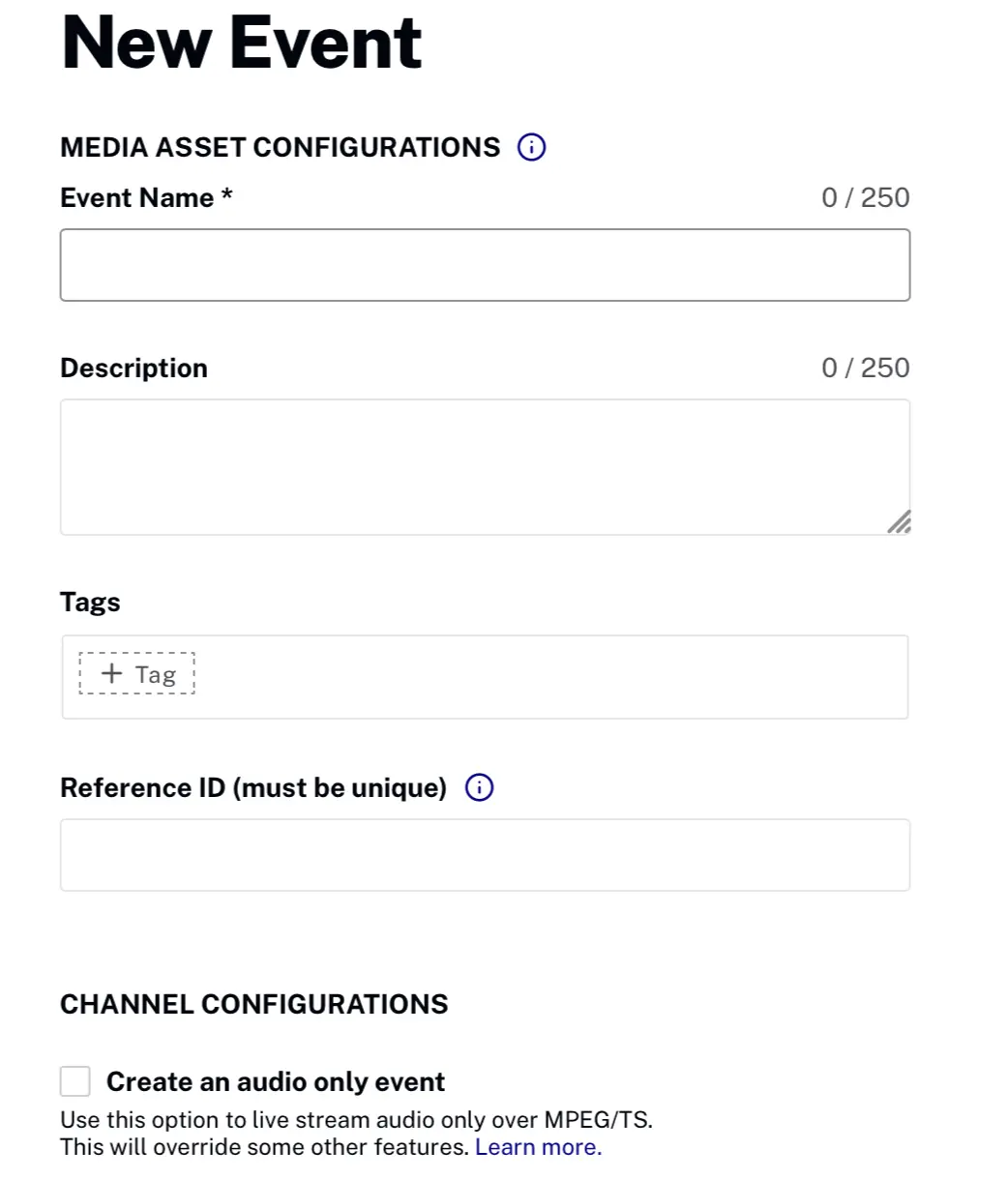This screenshot has width=1008, height=1180.
Task: Click the info icon beside Media Asset Configurations
Action: 532,147
